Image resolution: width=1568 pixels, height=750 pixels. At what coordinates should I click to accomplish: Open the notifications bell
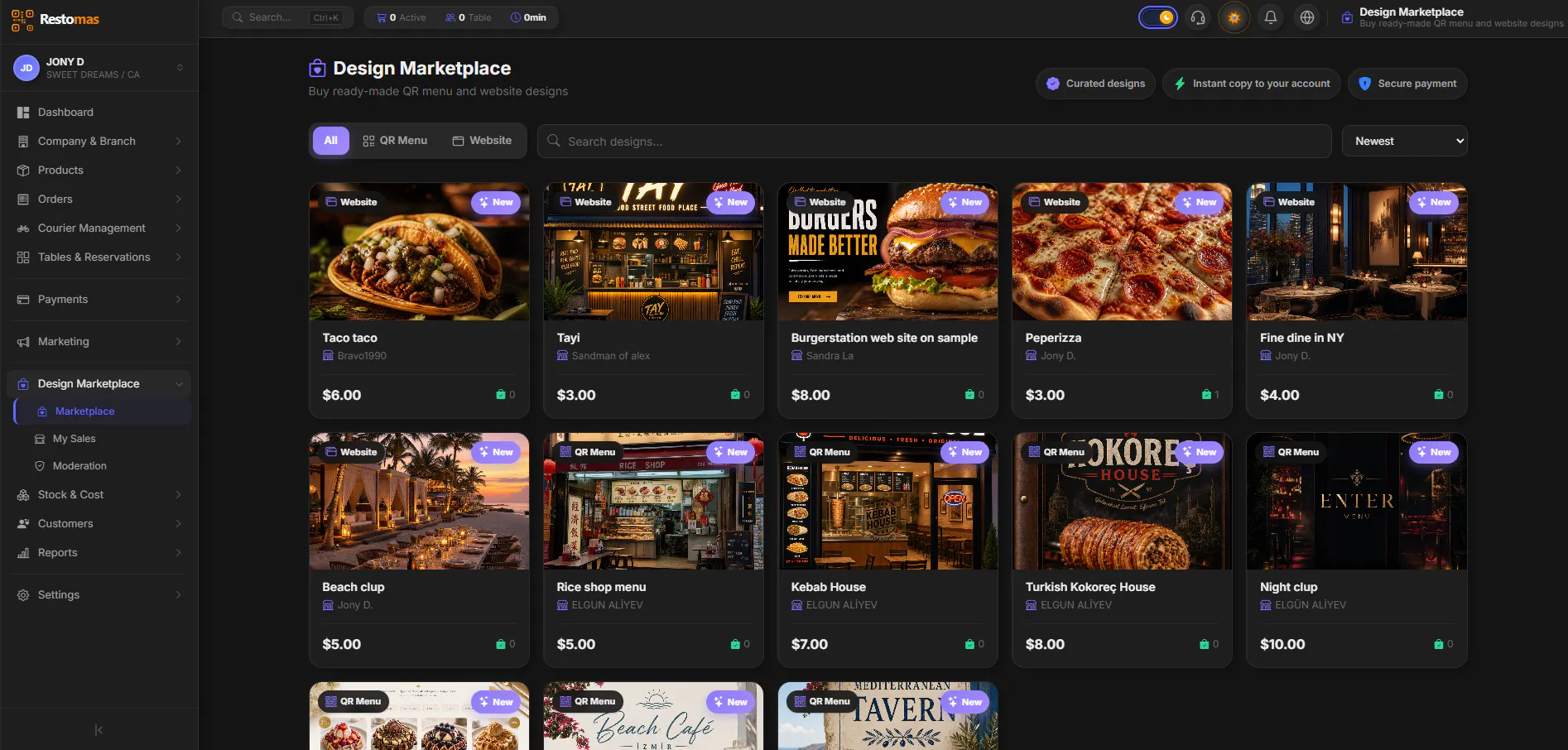[x=1271, y=17]
